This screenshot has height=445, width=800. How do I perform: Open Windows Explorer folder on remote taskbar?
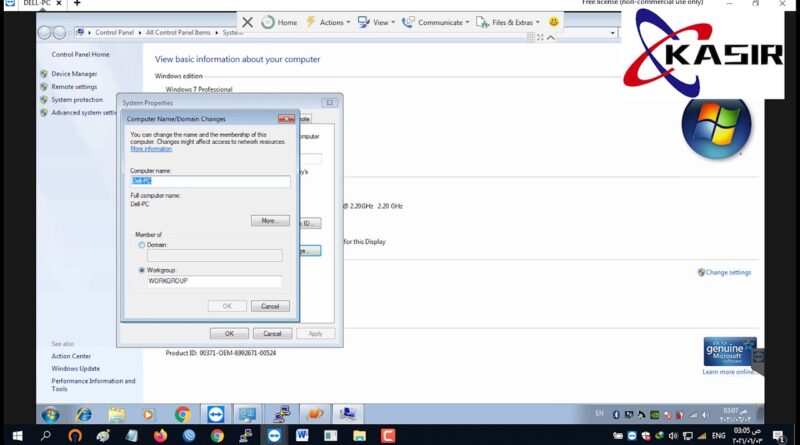116,414
